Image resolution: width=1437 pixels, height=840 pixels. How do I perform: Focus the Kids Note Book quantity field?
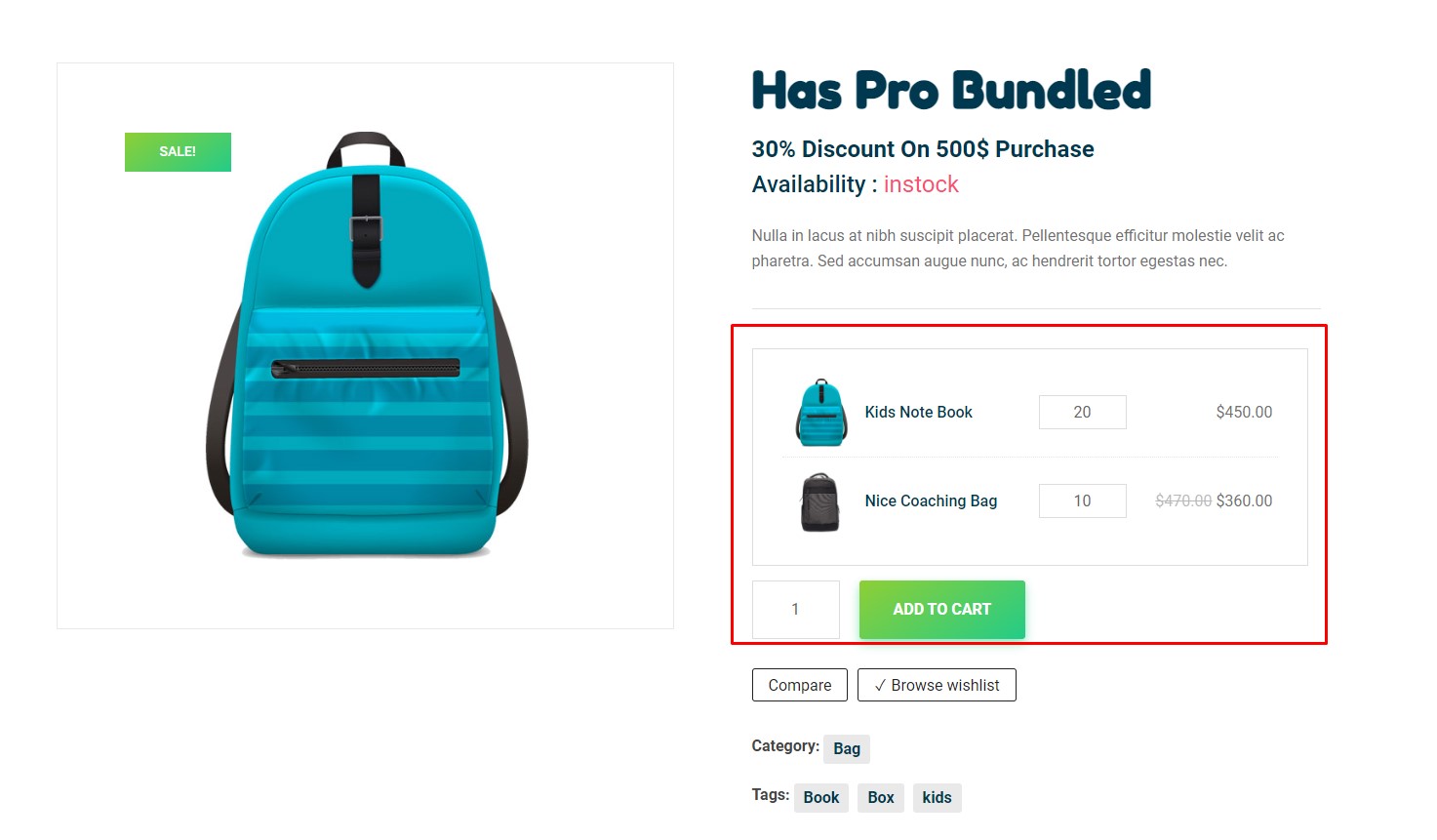(1082, 413)
